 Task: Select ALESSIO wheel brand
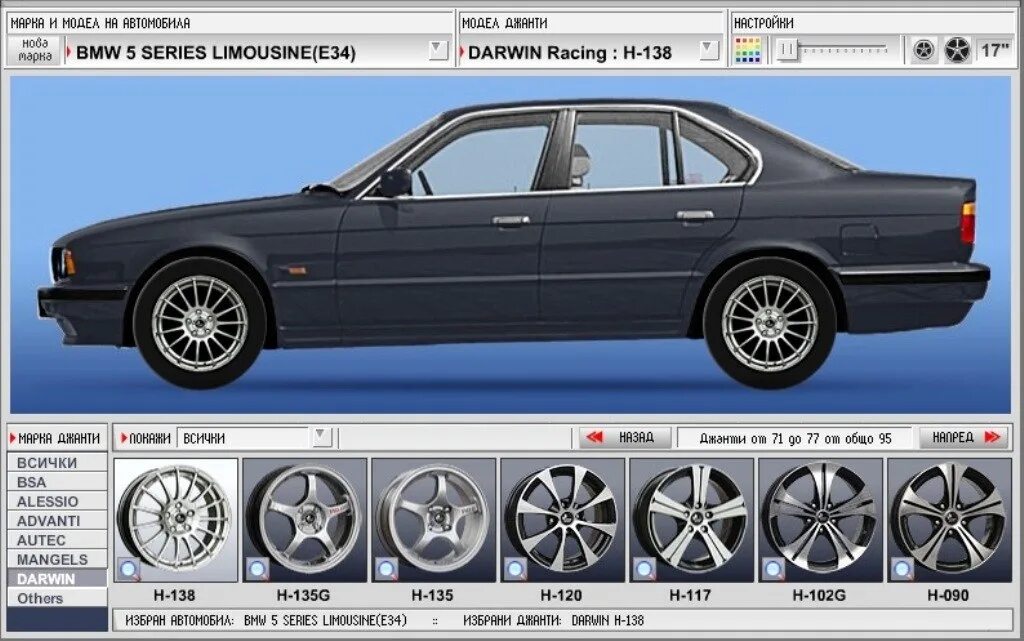[57, 501]
